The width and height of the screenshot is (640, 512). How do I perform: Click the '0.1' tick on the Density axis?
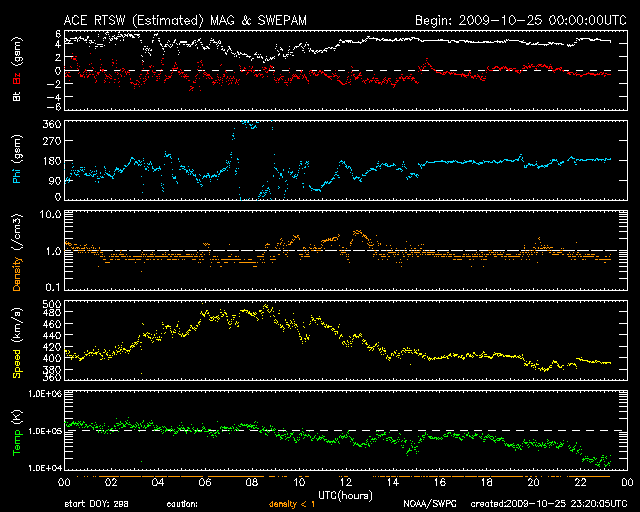(x=53, y=287)
